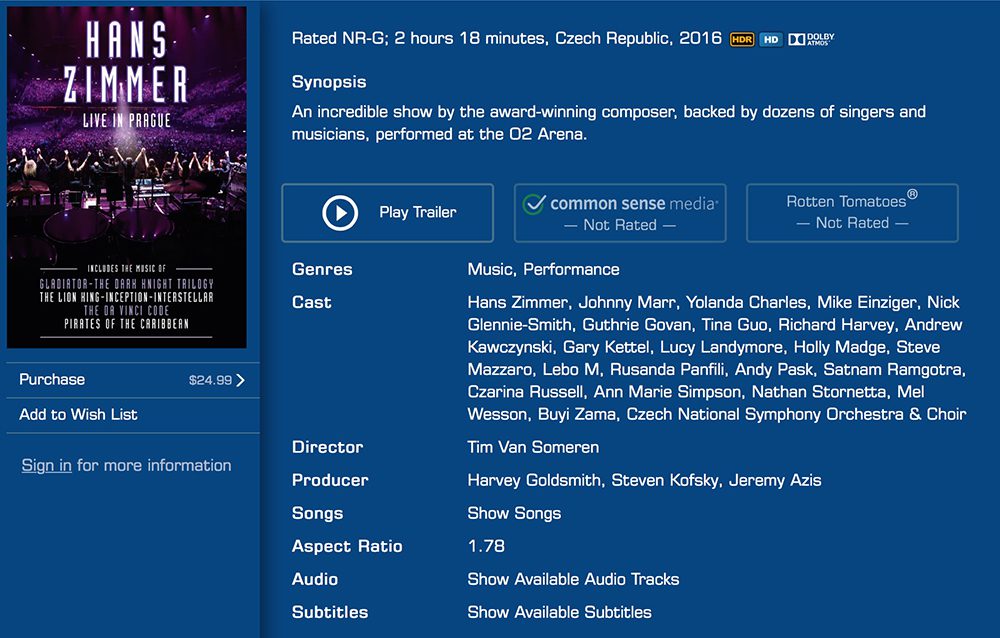
Task: Open the Rotten Tomatoes rating box
Action: click(852, 213)
